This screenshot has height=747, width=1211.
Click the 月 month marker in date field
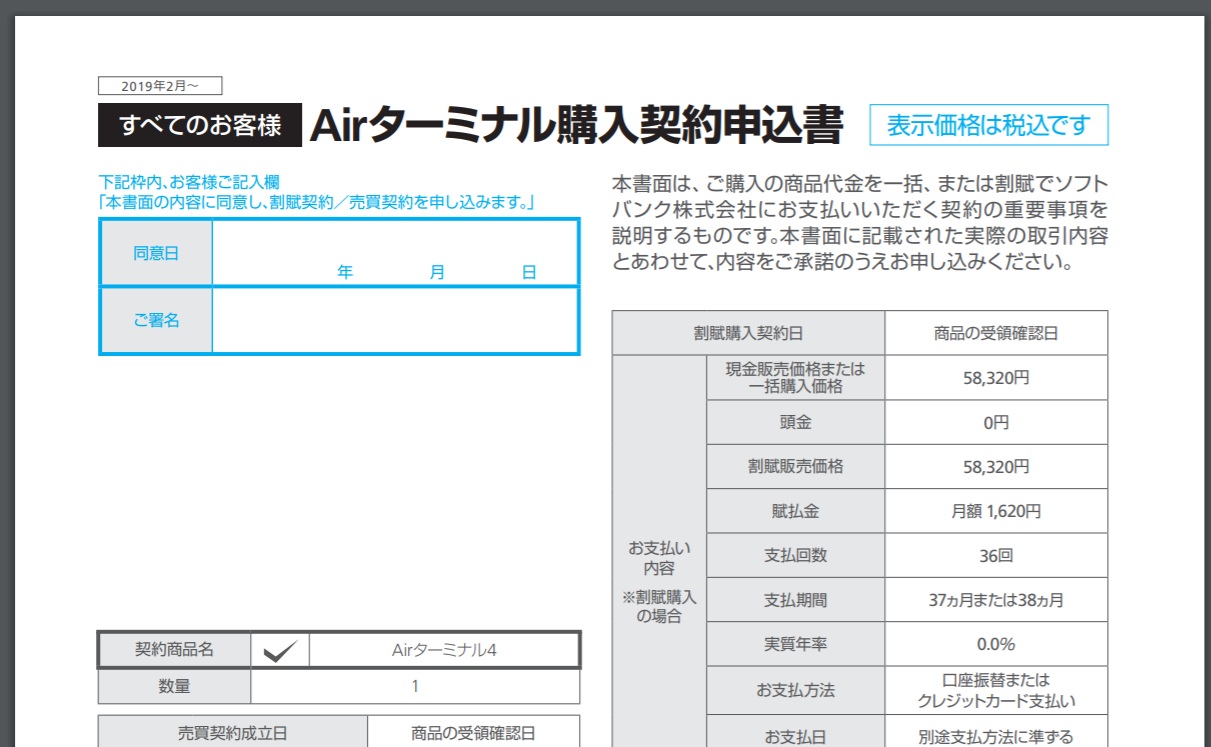[437, 272]
